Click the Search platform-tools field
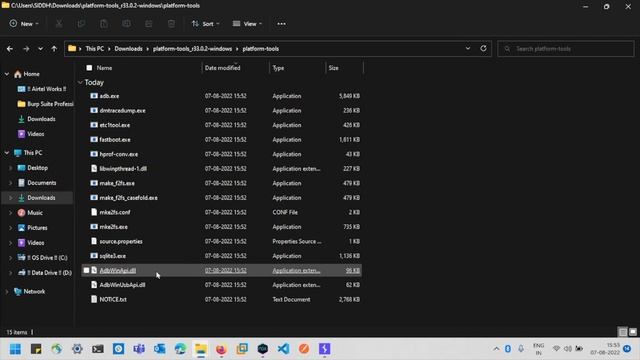Screen dimensions: 640x360 [x=566, y=49]
